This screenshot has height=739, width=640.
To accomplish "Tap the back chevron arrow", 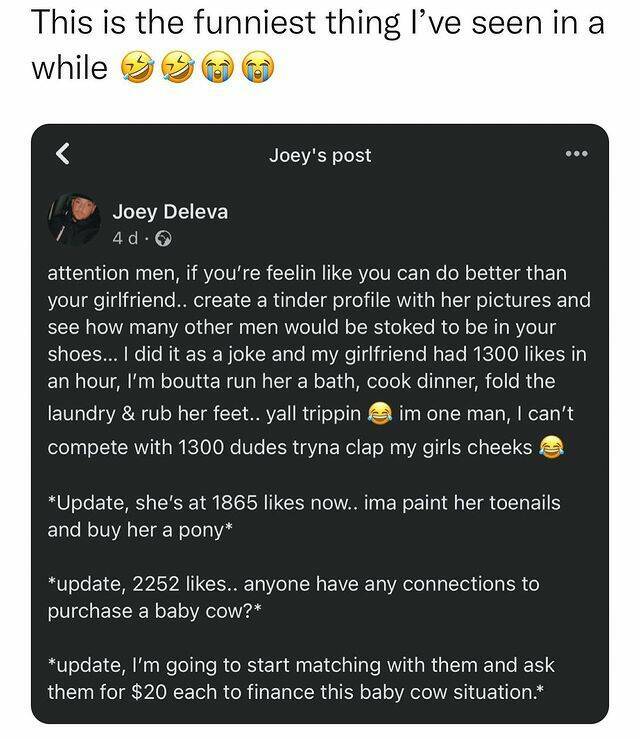I will click(62, 154).
